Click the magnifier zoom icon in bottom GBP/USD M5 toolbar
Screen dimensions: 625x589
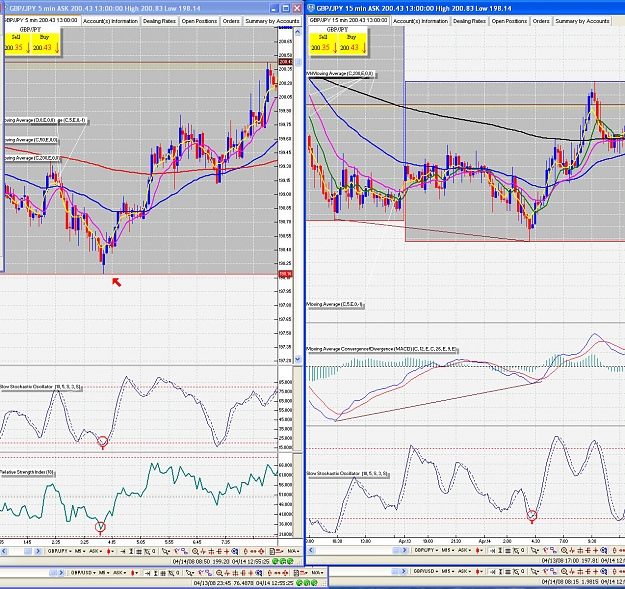[219, 573]
